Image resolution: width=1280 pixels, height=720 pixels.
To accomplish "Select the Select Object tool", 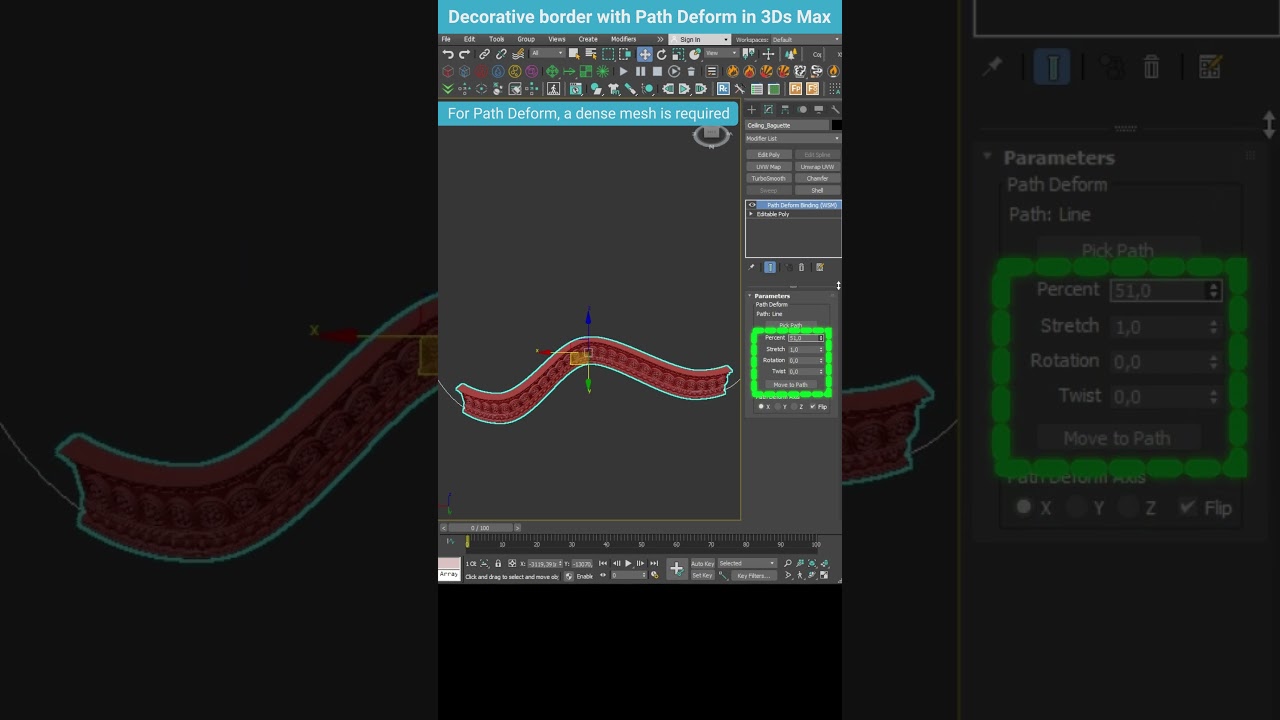I will (x=574, y=54).
